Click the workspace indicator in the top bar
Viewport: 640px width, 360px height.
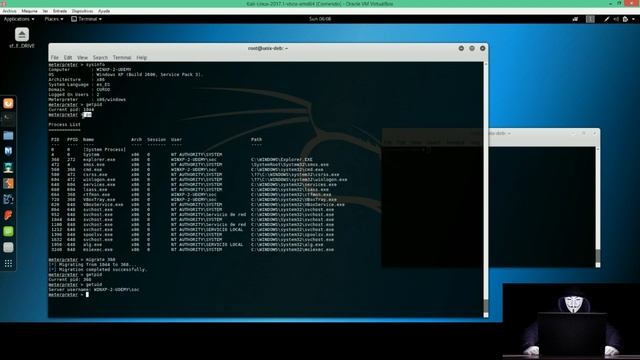590,19
